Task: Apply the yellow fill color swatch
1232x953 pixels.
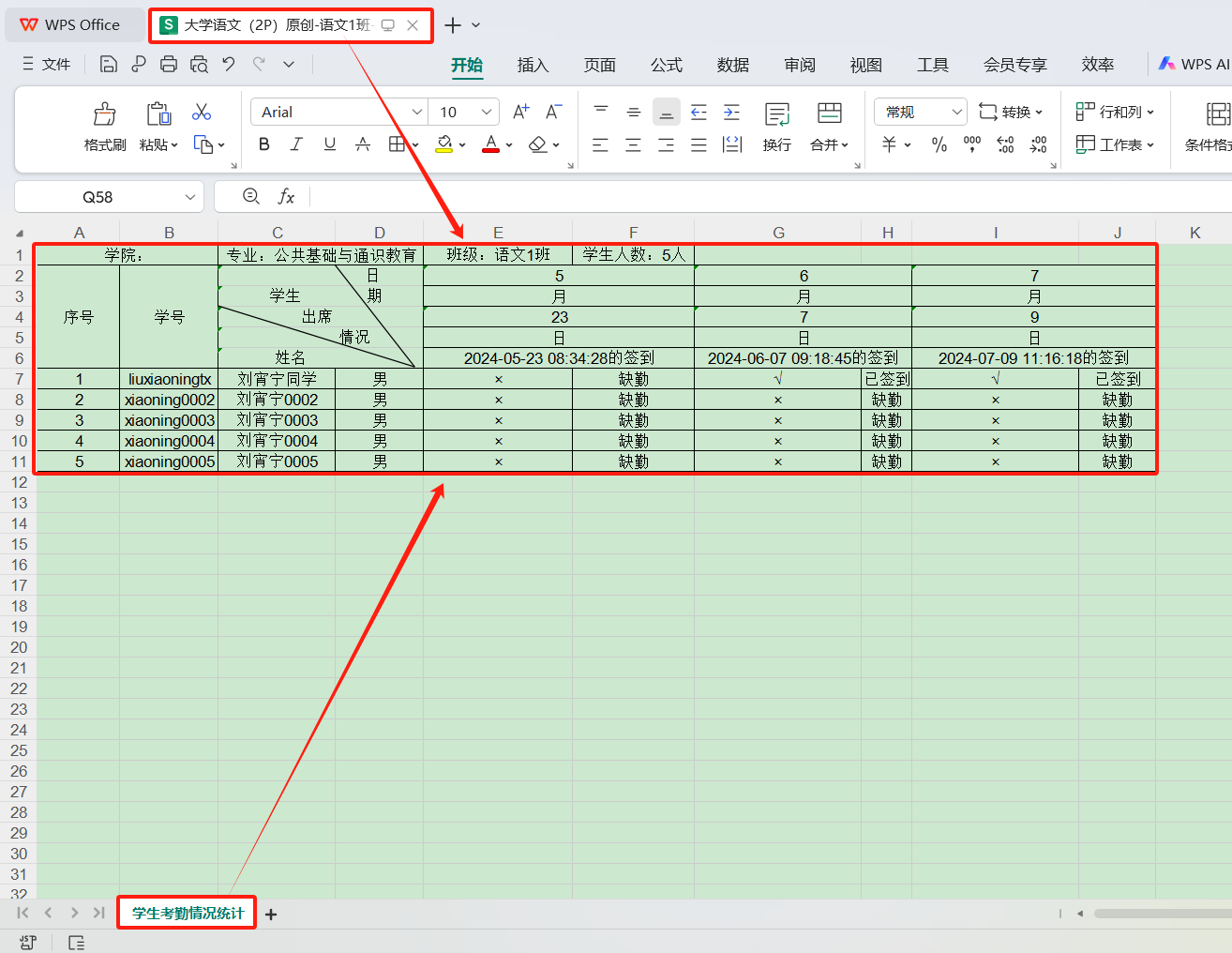Action: click(x=444, y=144)
